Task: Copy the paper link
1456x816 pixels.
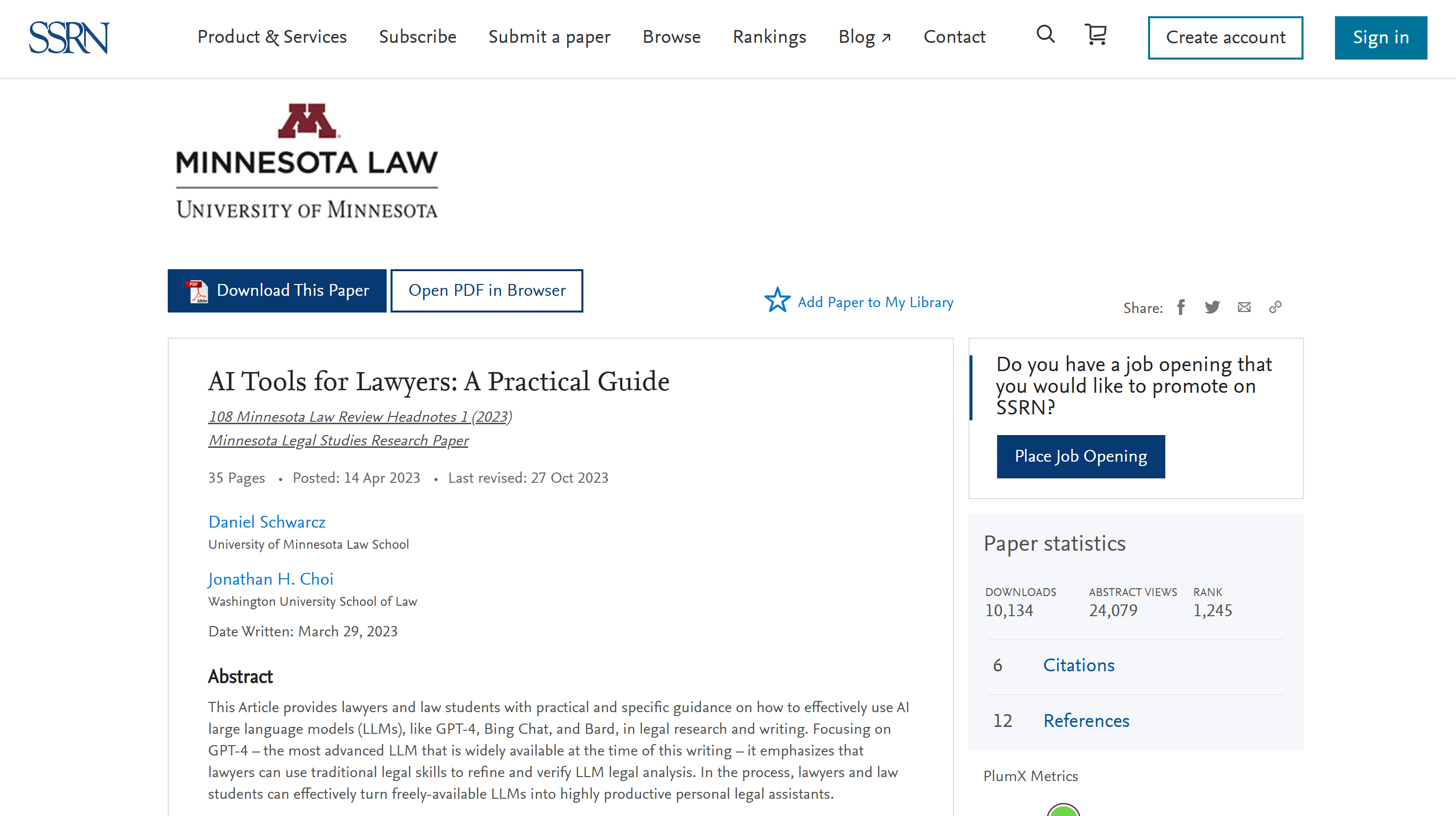Action: pos(1275,307)
